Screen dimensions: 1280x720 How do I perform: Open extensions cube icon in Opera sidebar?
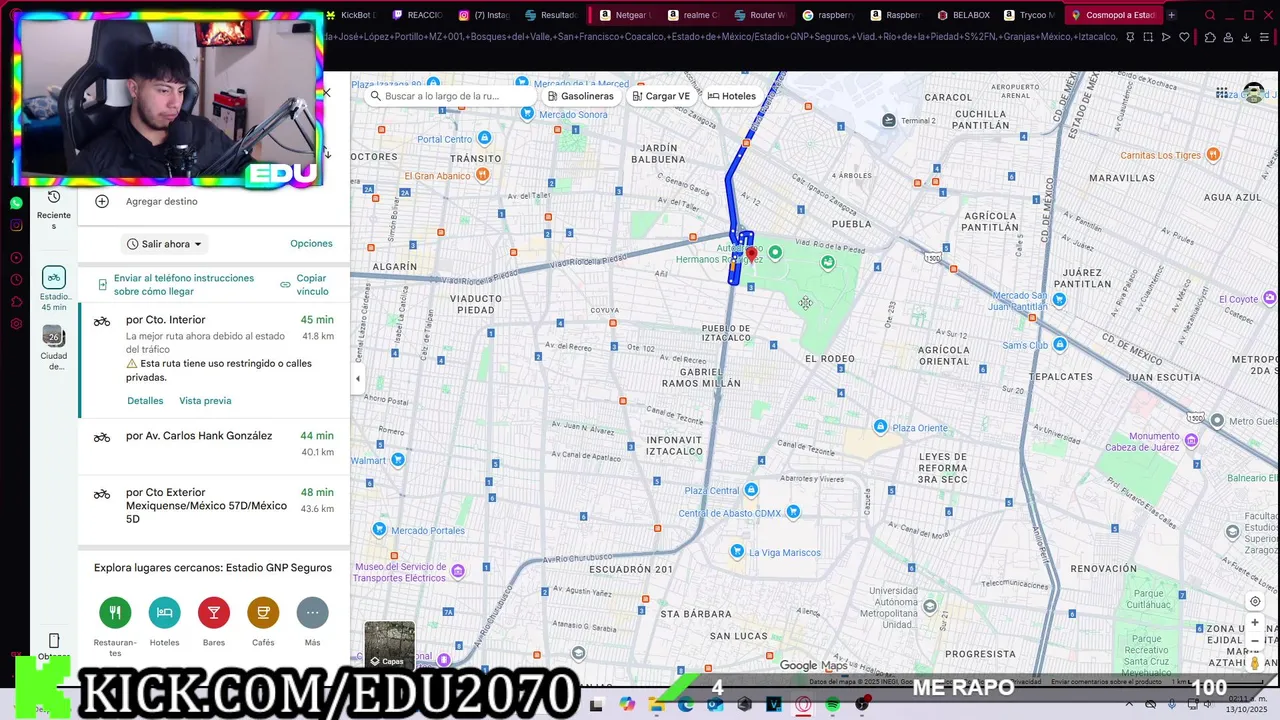point(16,302)
